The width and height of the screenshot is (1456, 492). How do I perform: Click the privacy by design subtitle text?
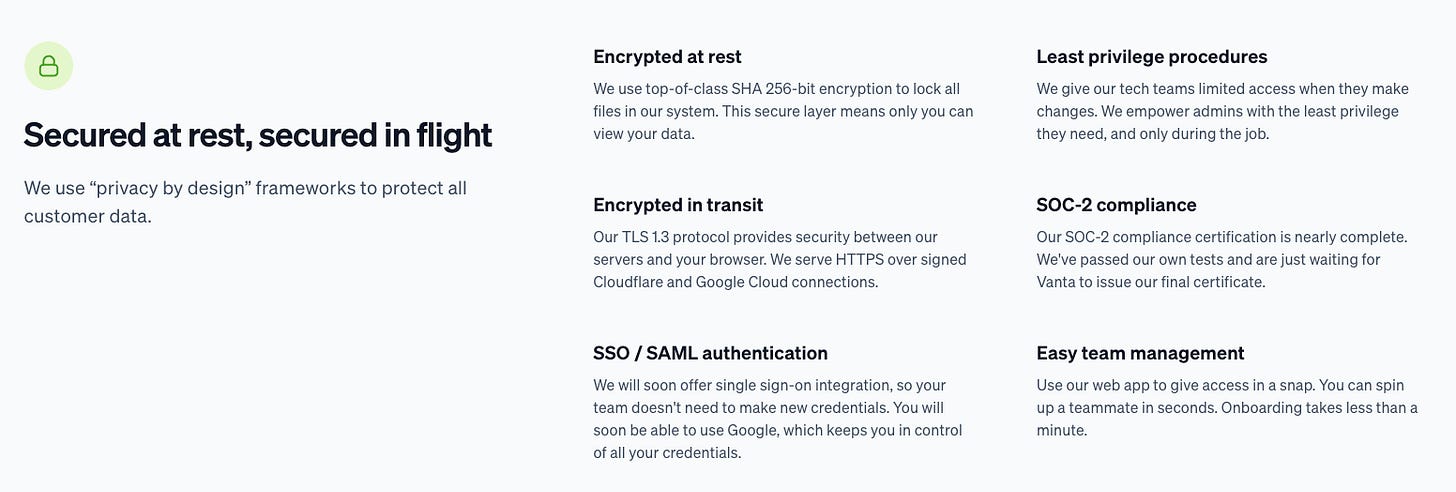(x=245, y=202)
